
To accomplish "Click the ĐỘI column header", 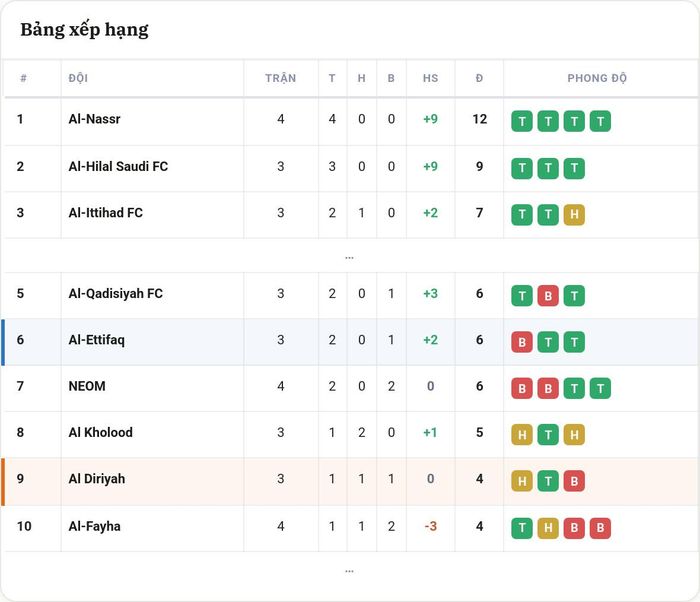I will [78, 78].
